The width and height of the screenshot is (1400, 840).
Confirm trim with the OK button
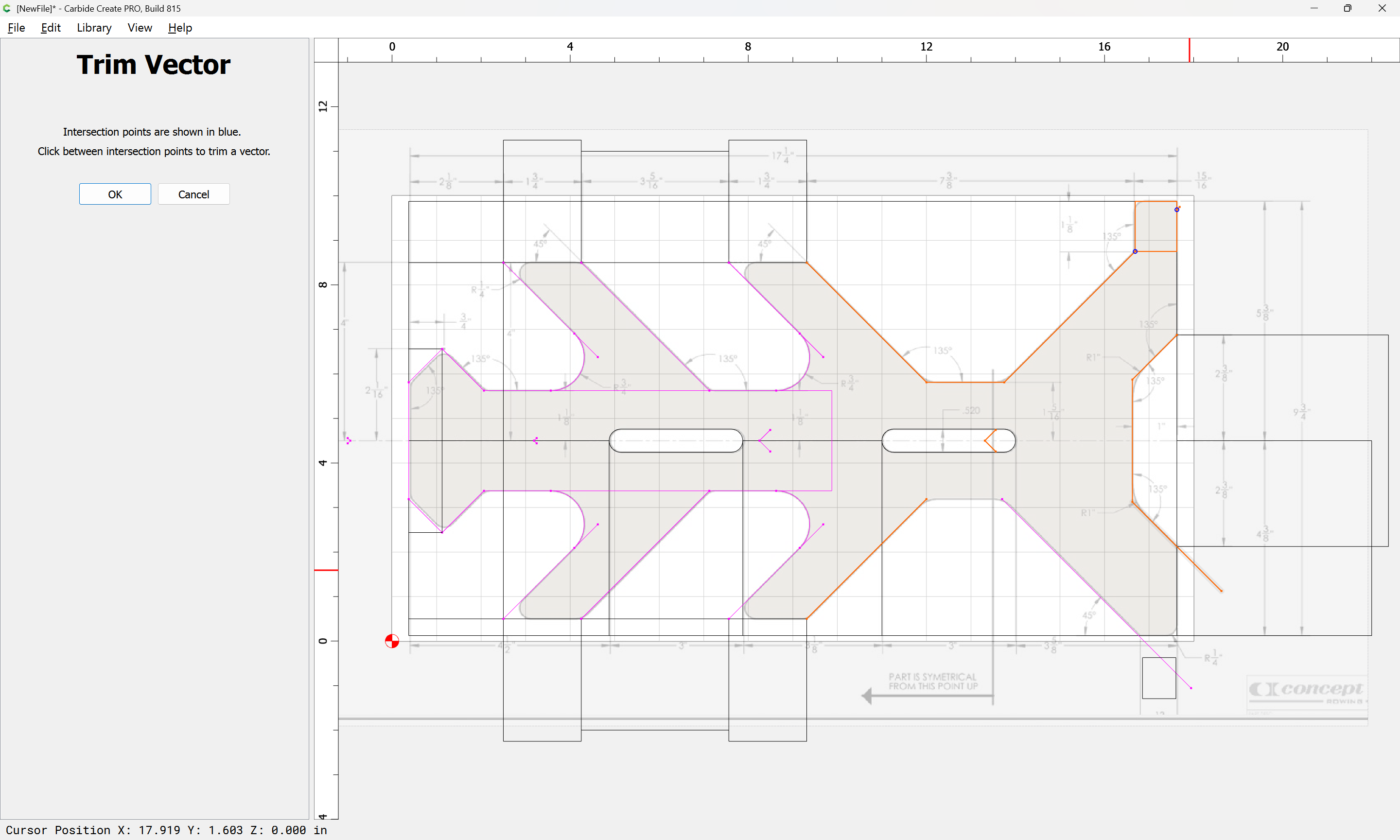(115, 194)
